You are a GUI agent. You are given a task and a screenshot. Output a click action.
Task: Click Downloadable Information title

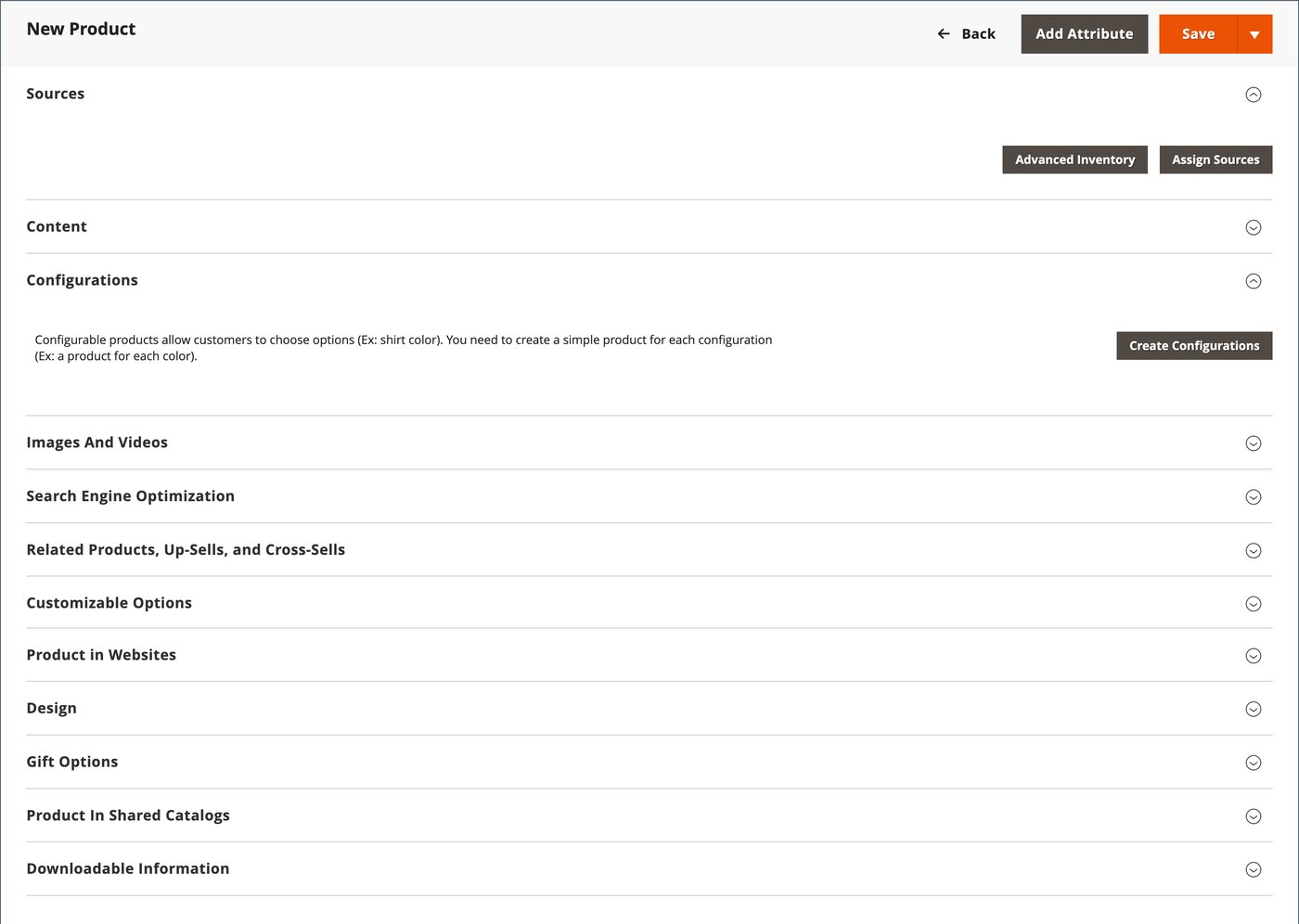click(x=128, y=868)
